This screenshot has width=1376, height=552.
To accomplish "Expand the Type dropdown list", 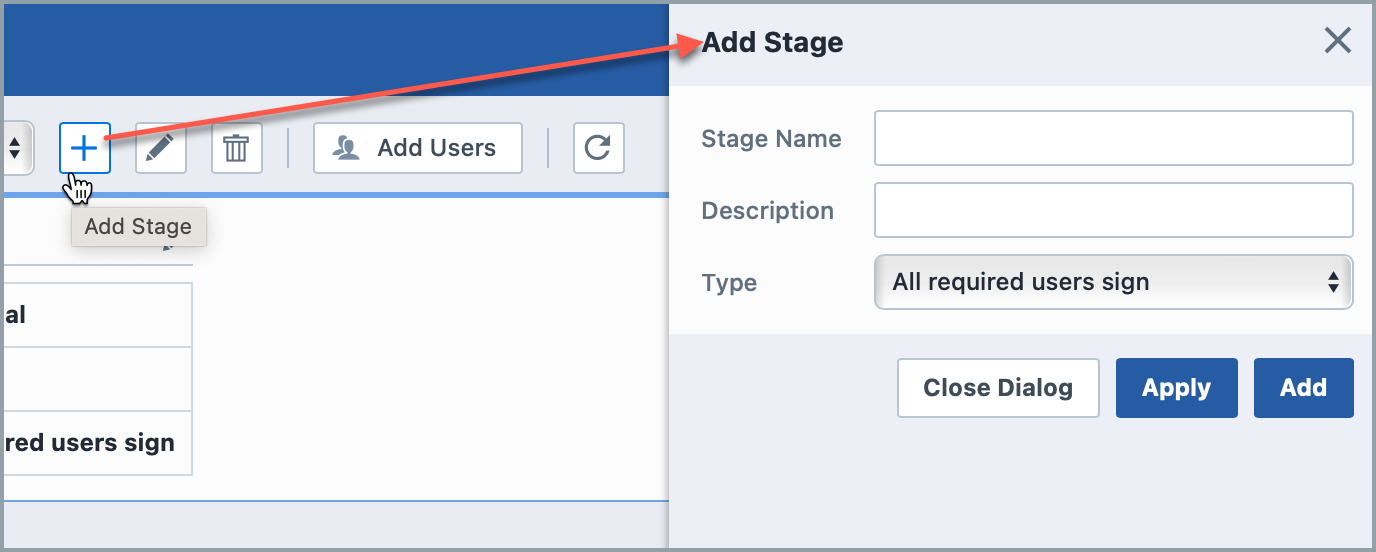I will (x=1113, y=282).
